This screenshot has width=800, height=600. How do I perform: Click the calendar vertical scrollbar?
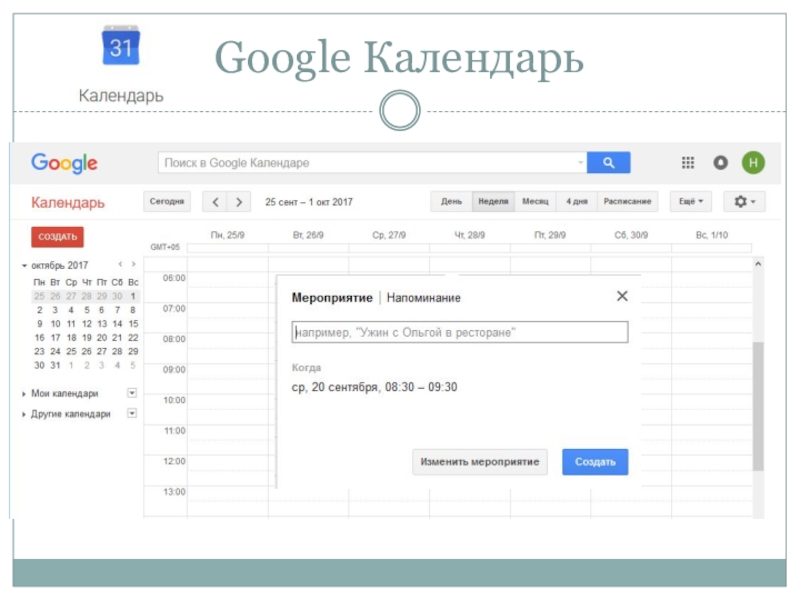[758, 406]
